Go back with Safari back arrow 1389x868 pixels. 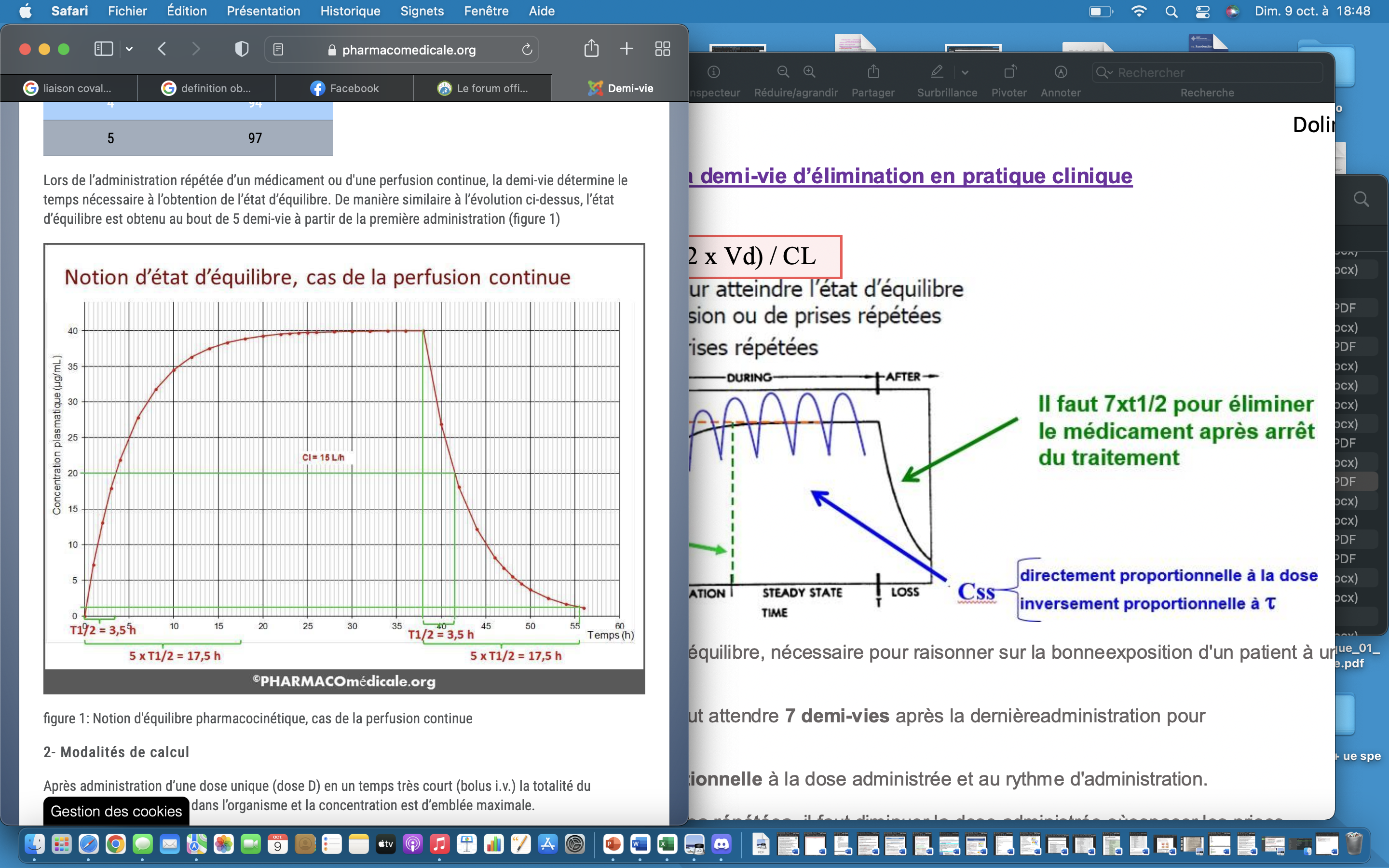[x=162, y=49]
